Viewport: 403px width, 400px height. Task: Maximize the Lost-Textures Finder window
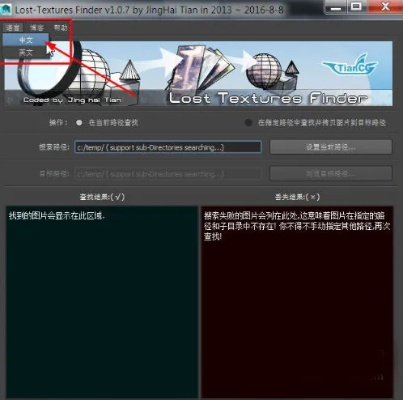click(x=356, y=7)
